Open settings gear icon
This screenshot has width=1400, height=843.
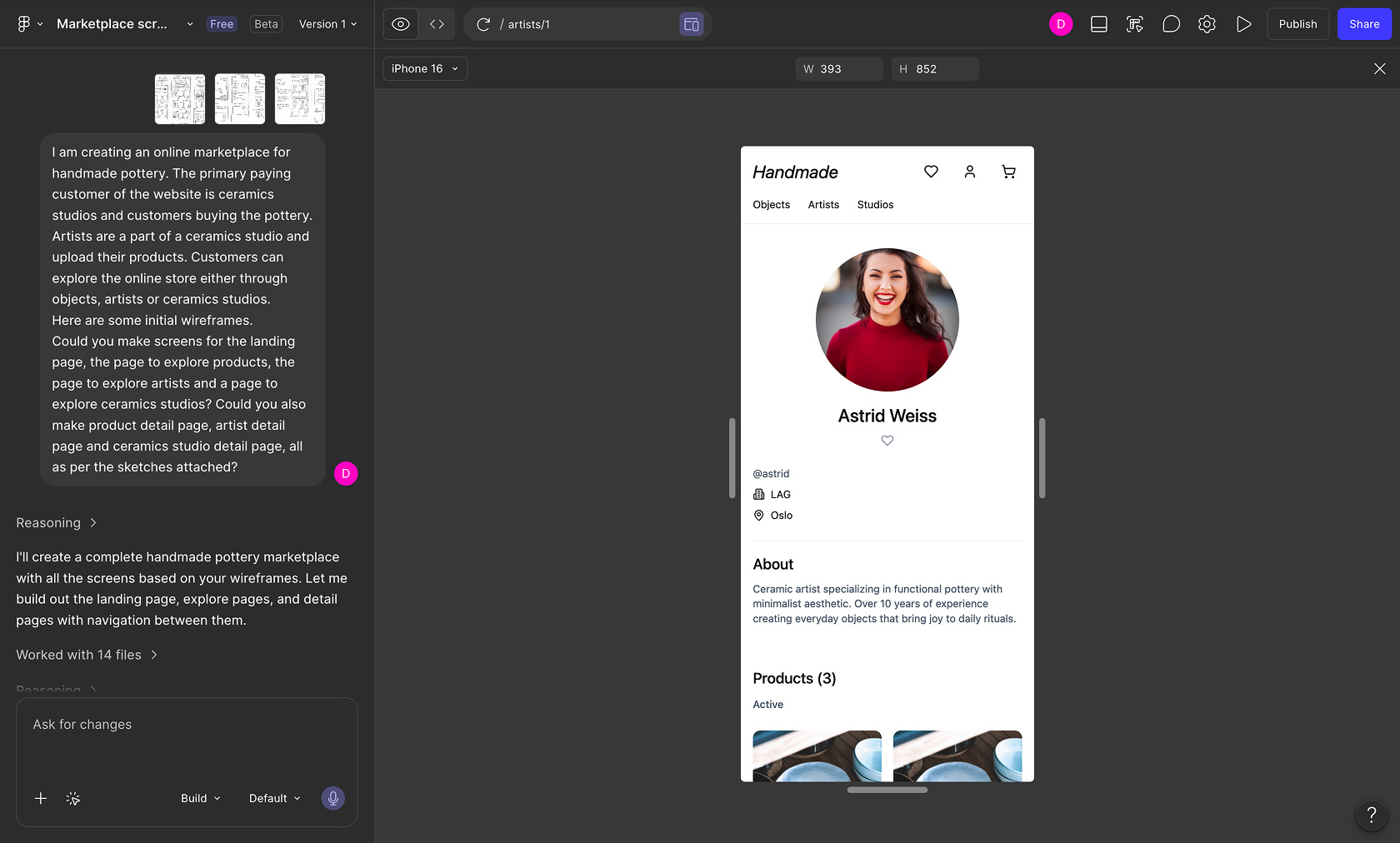pos(1207,24)
